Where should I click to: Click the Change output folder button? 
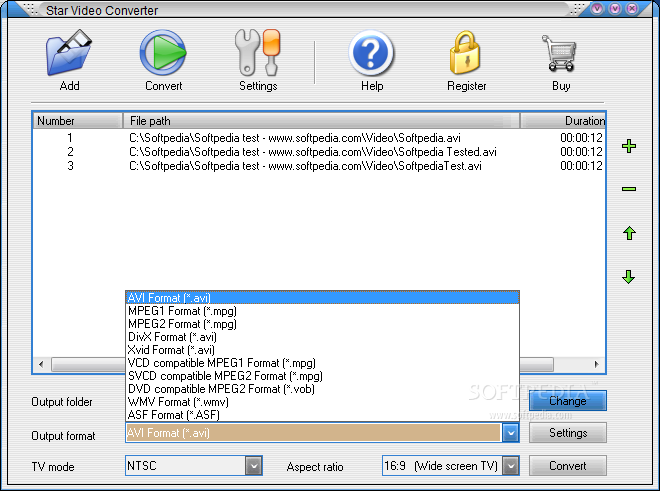point(567,400)
